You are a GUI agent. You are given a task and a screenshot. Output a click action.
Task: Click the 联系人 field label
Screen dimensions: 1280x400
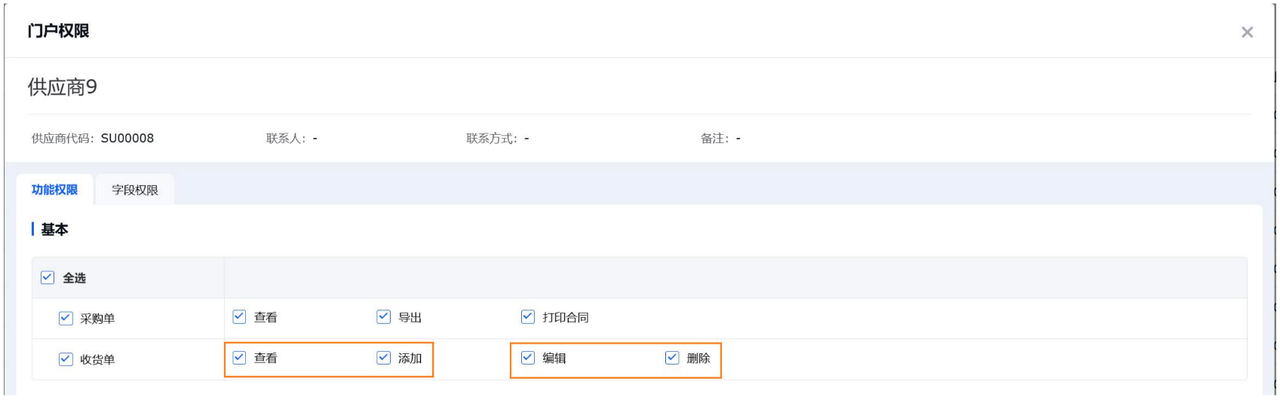[x=281, y=138]
